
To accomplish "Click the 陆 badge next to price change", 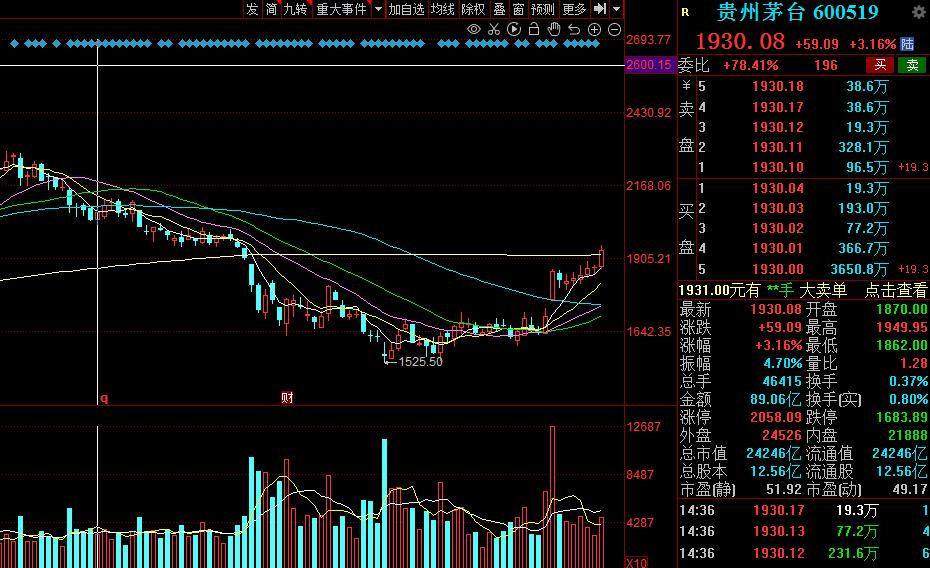I will tap(907, 44).
